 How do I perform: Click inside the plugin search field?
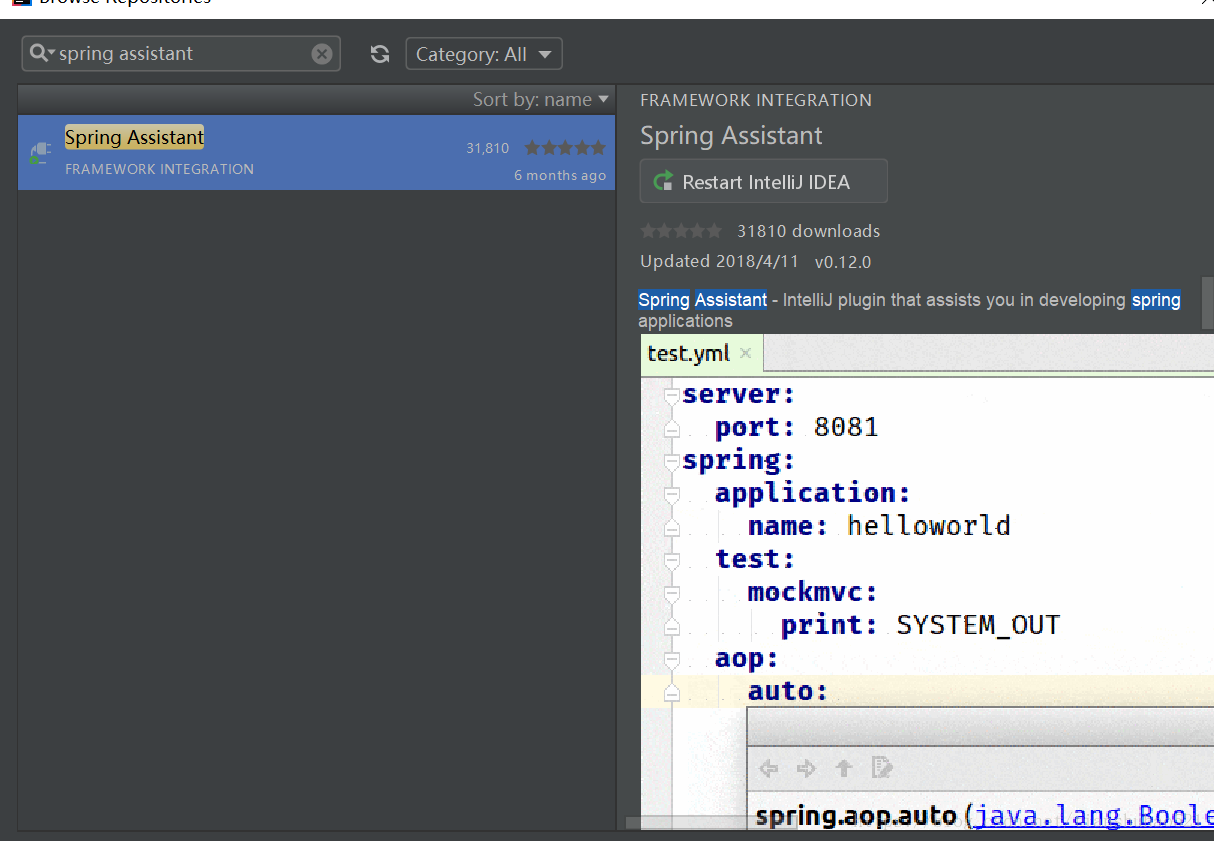coord(180,53)
